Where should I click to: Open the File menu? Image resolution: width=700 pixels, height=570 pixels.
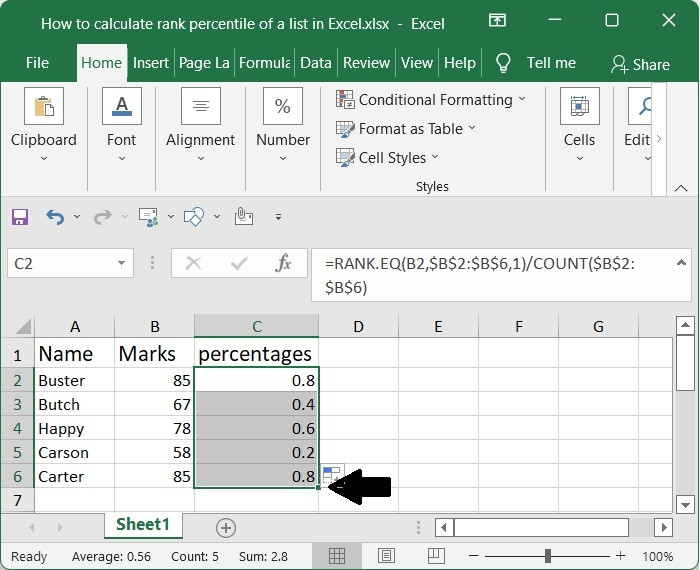pos(37,63)
